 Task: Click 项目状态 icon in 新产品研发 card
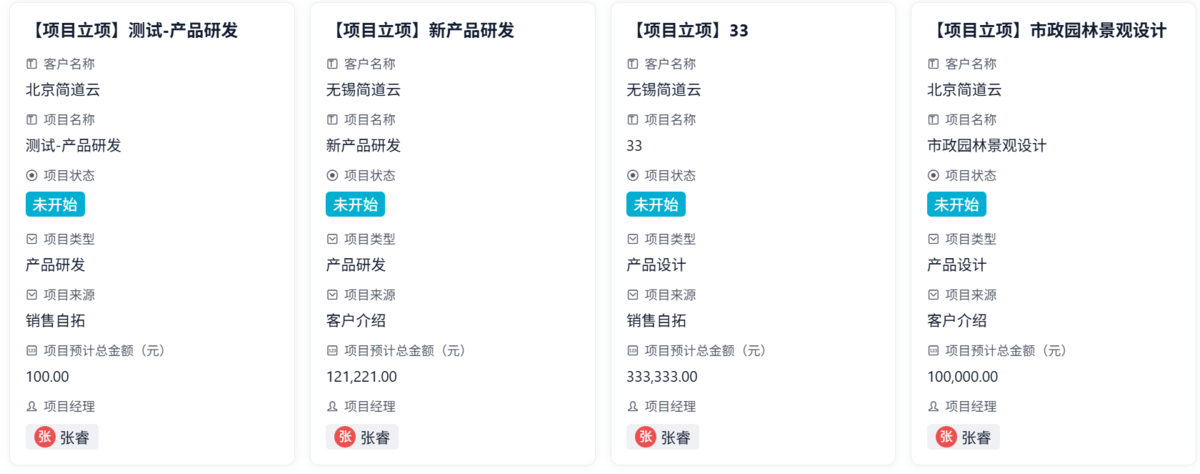click(x=332, y=176)
